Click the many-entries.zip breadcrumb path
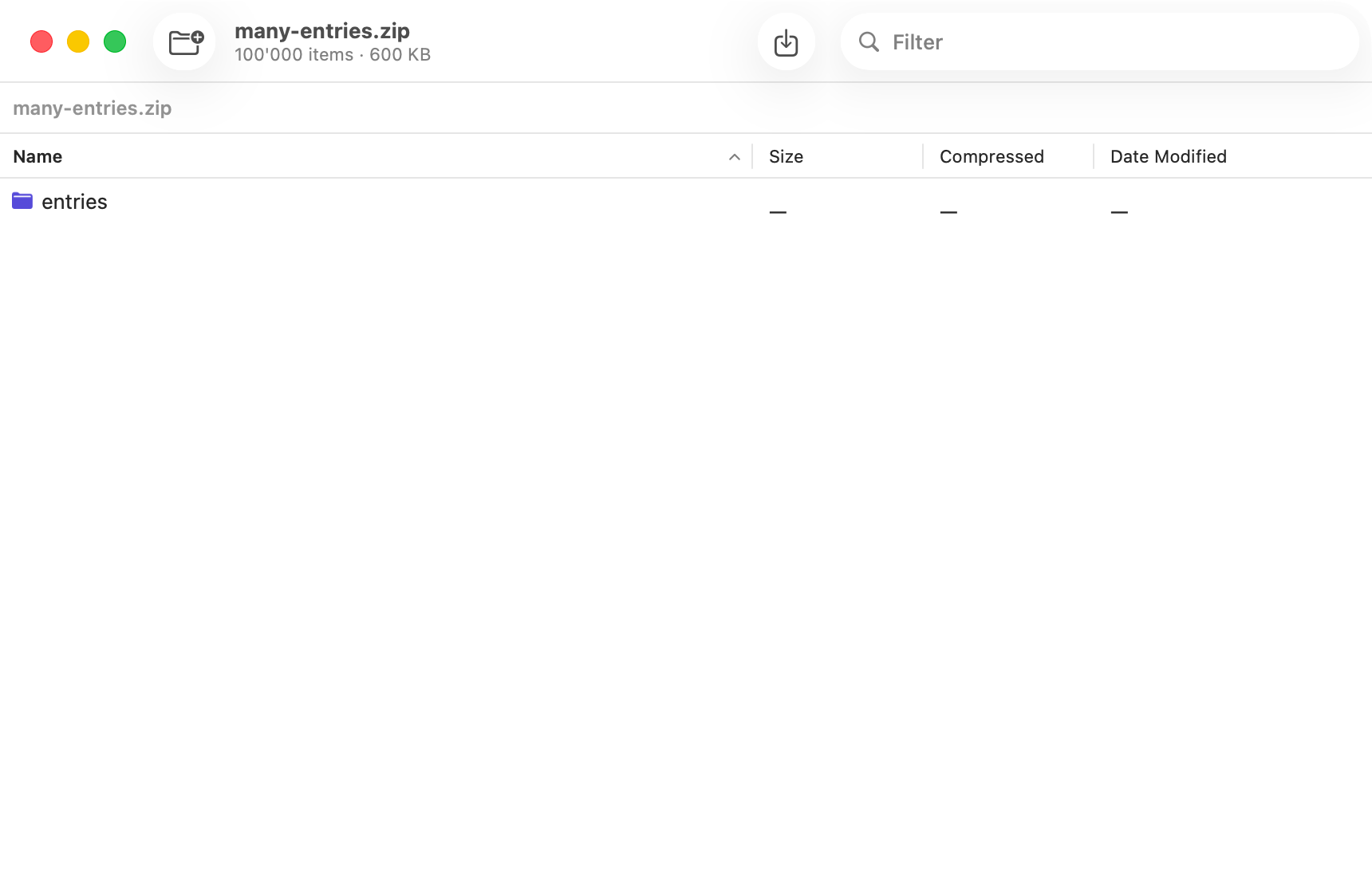1372x893 pixels. tap(93, 108)
